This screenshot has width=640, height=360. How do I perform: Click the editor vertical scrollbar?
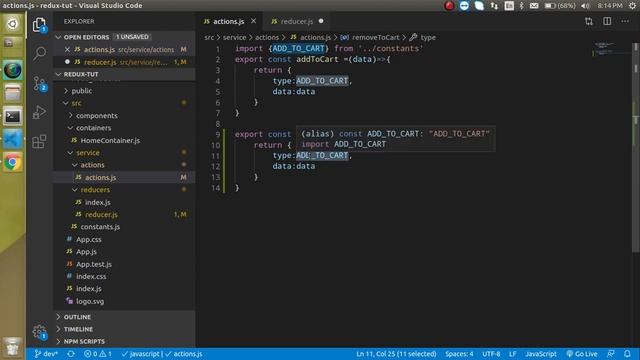pos(636,147)
